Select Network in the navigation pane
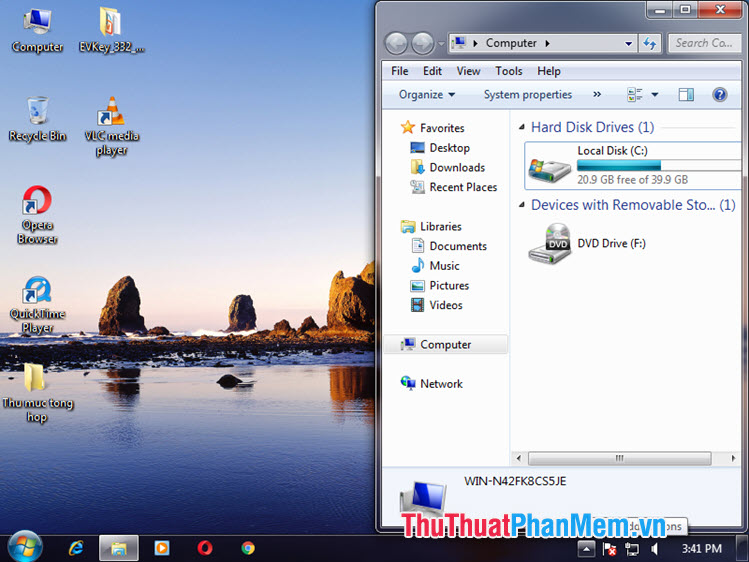 (x=432, y=383)
